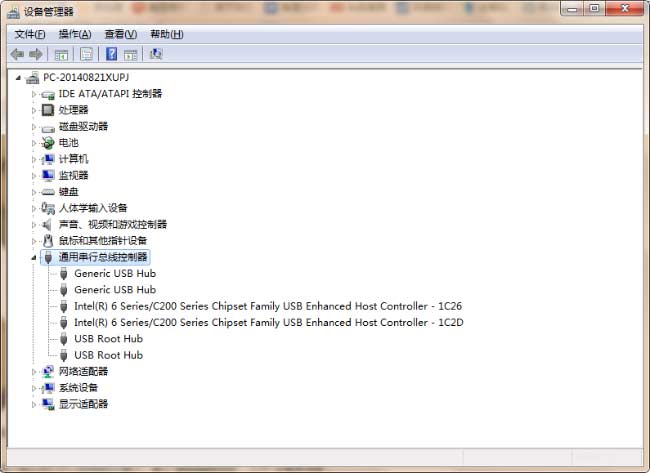
Task: Toggle the action pane toolbar icon
Action: pos(130,54)
